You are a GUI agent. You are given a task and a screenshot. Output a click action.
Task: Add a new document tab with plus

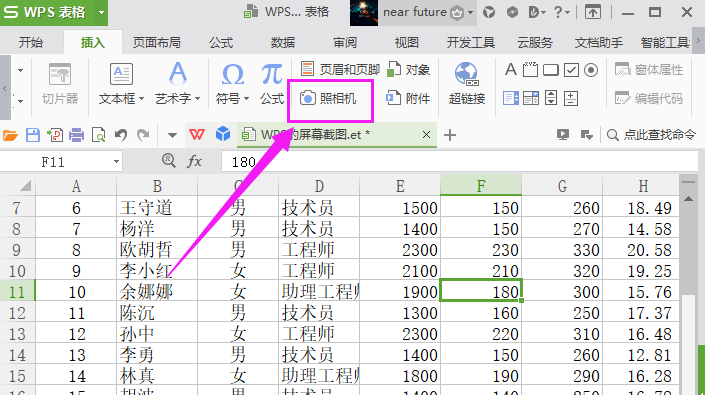(450, 135)
